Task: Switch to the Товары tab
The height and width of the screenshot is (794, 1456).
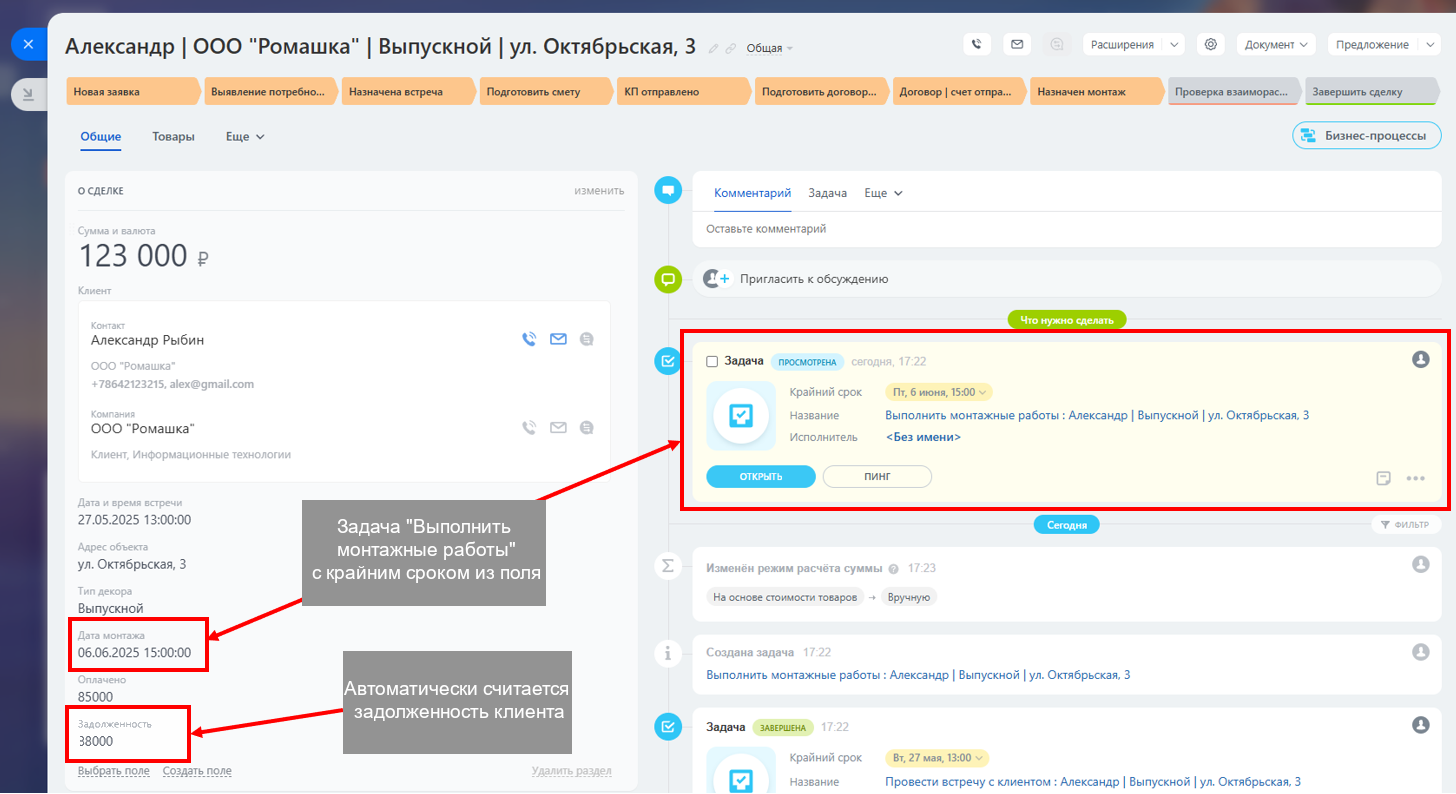Action: point(173,136)
